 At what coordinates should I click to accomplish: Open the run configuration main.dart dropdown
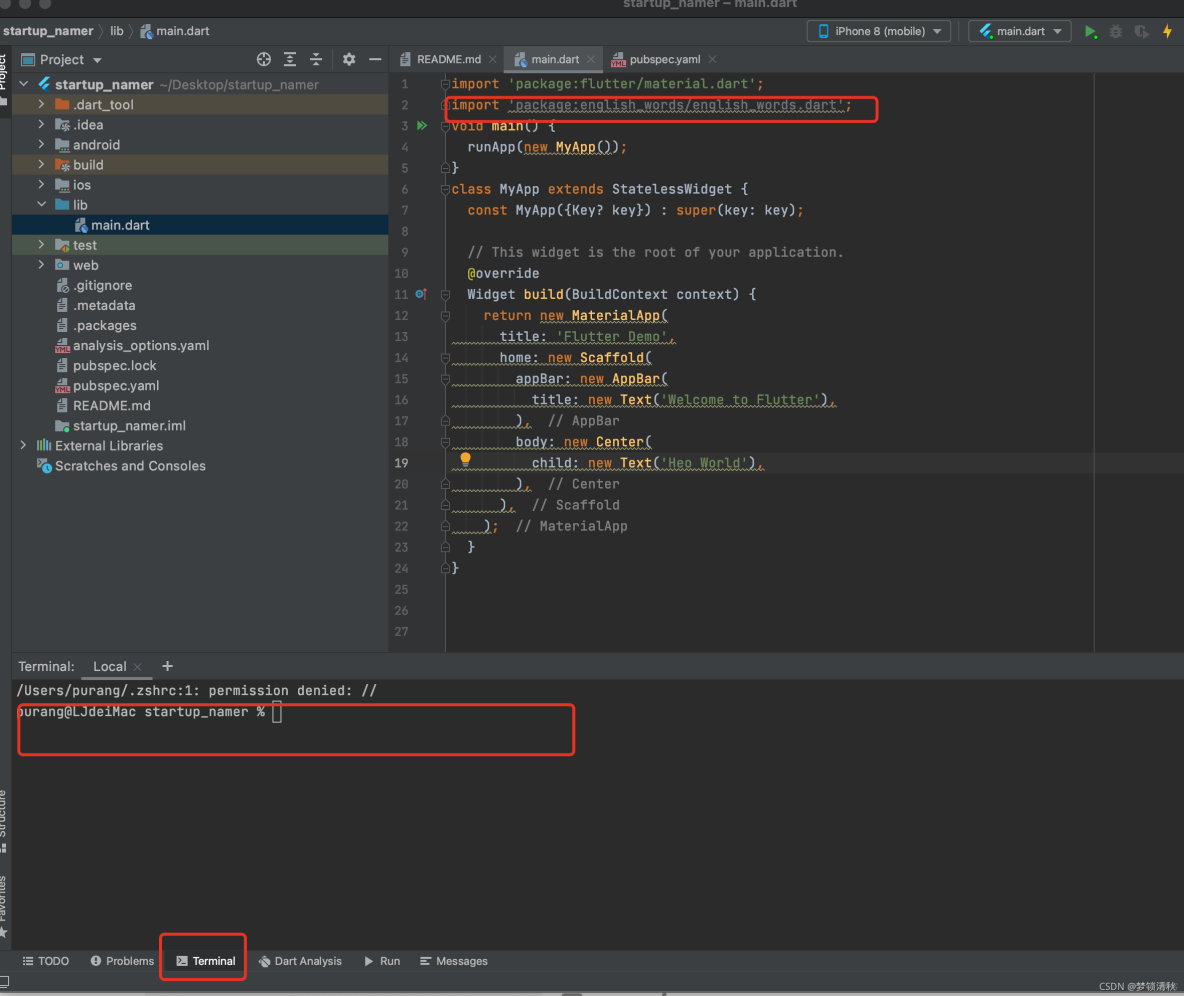click(1019, 31)
